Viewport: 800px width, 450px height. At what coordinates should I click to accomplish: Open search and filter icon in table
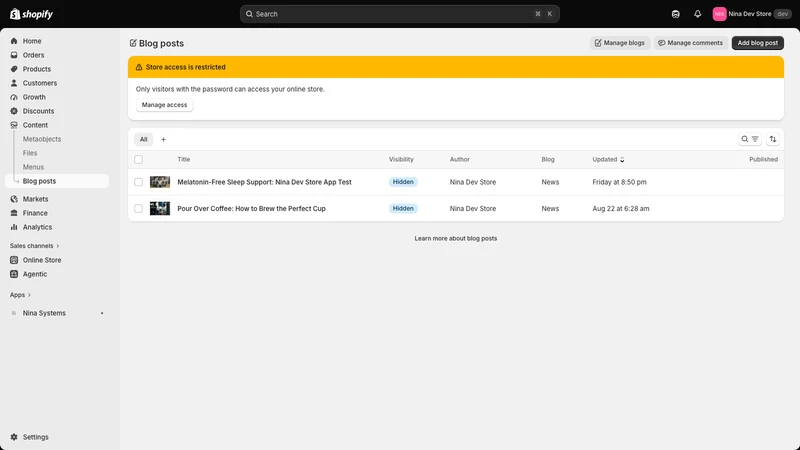tap(749, 139)
